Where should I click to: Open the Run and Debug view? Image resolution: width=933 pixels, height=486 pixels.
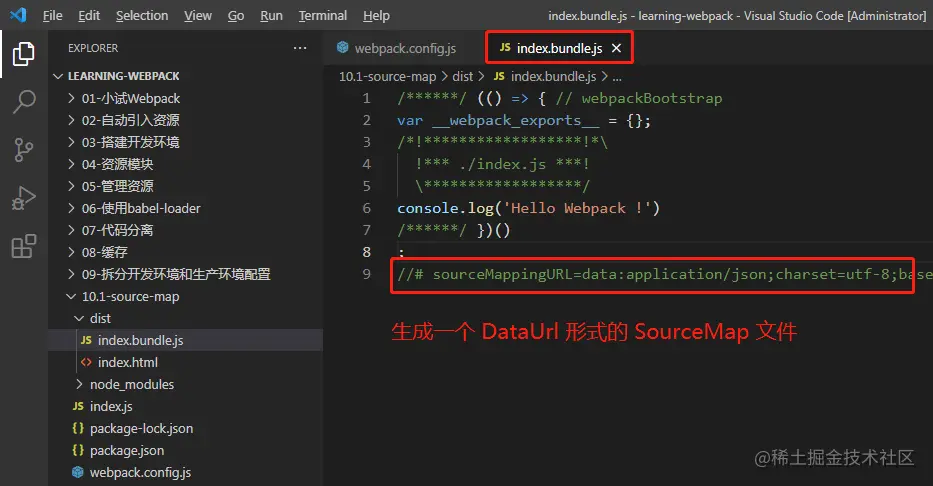[24, 198]
